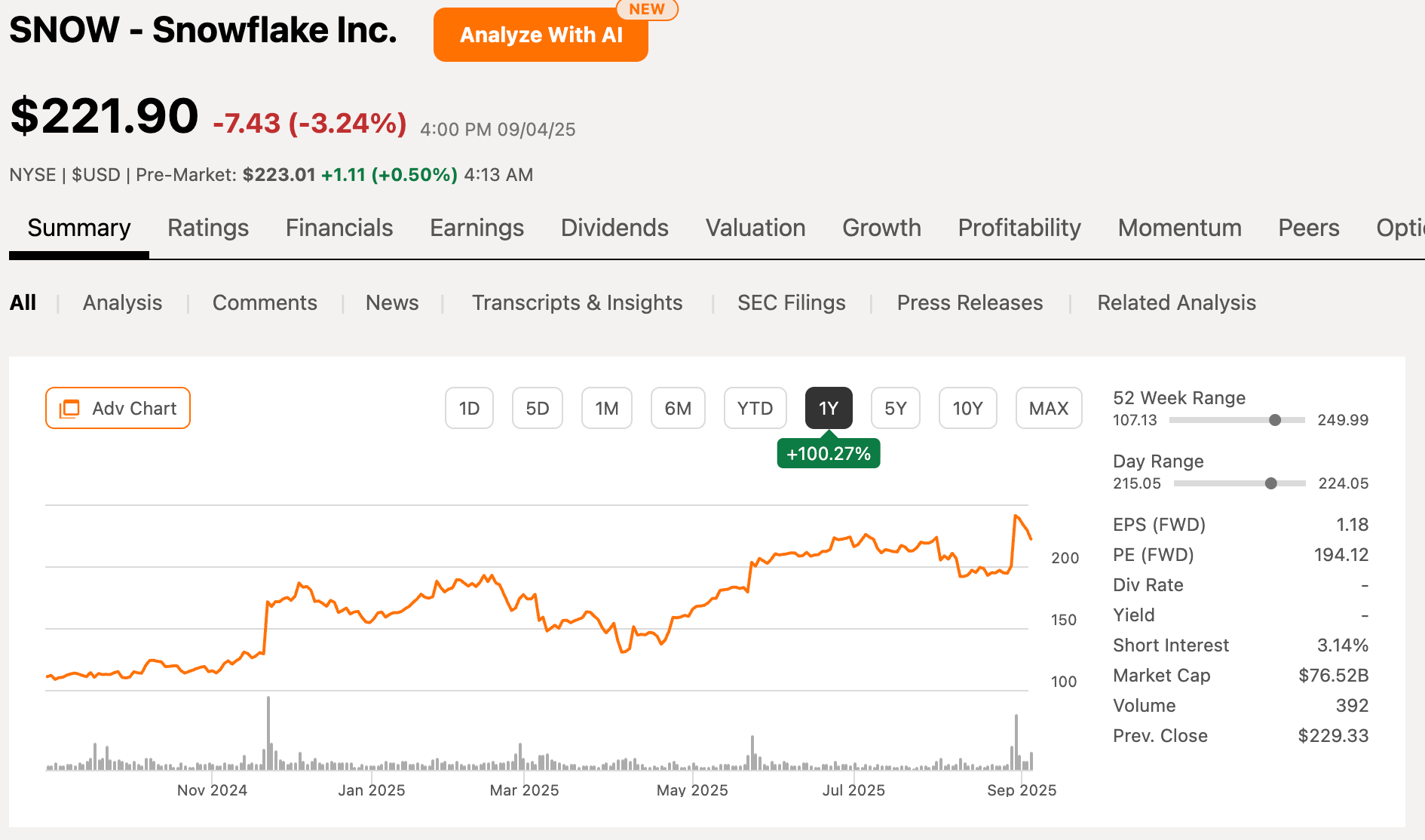Select the 10Y time range
Image resolution: width=1425 pixels, height=840 pixels.
967,408
